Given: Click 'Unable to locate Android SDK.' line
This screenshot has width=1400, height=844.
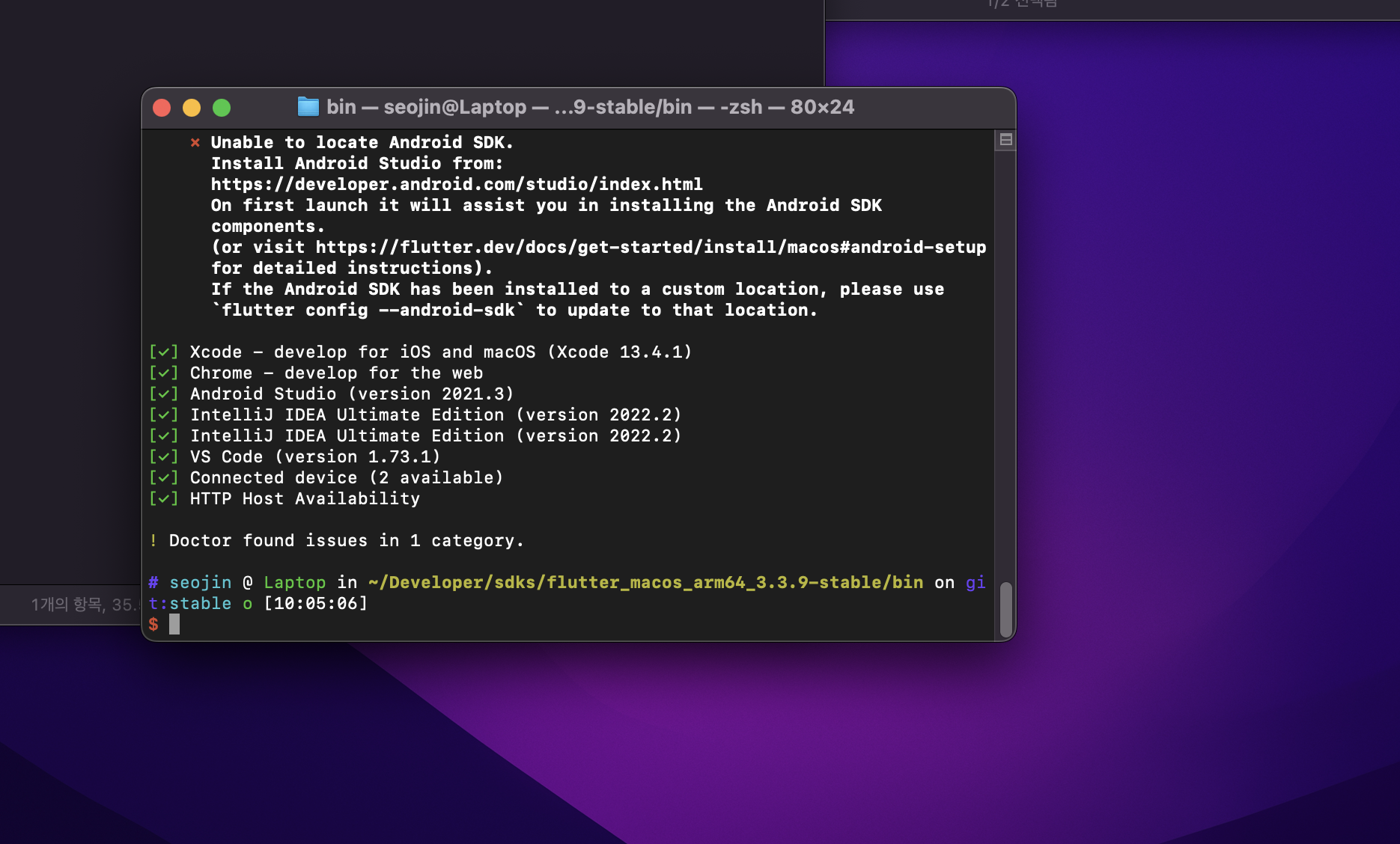Looking at the screenshot, I should (362, 142).
